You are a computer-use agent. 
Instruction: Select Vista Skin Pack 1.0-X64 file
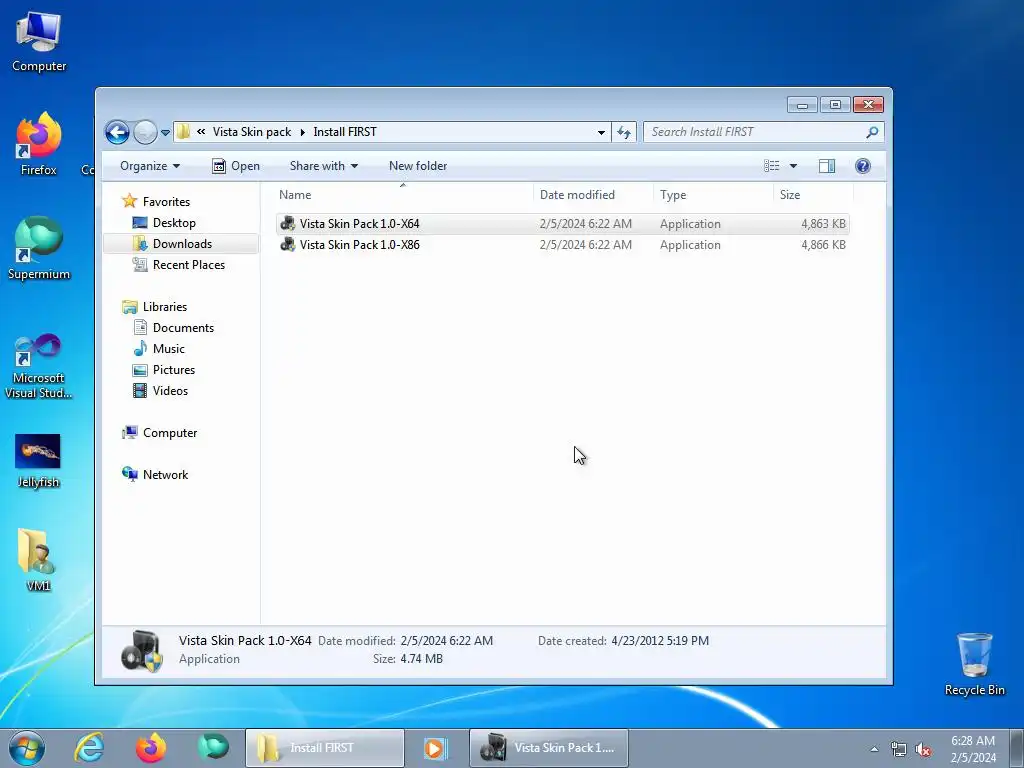[562, 224]
